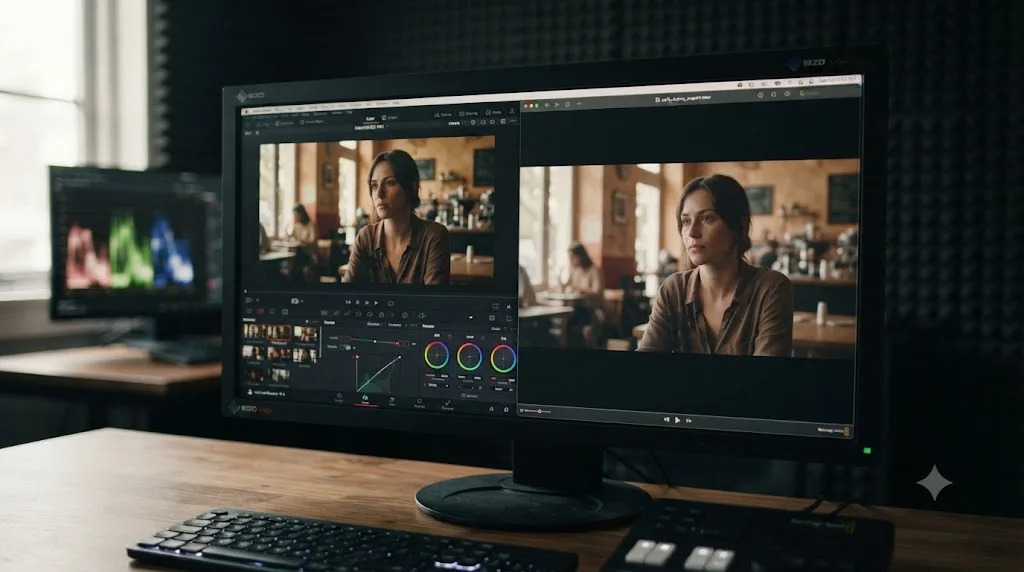Stop playback under the grading viewer
Viewport: 1024px width, 572px height.
pyautogui.click(x=357, y=302)
